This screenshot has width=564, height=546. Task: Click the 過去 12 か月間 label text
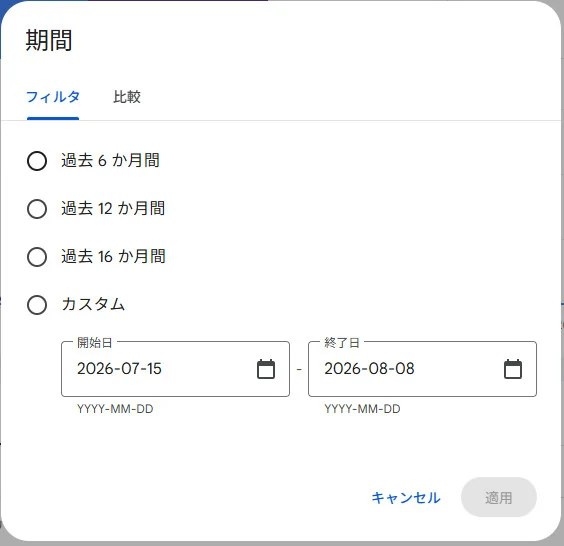click(113, 208)
